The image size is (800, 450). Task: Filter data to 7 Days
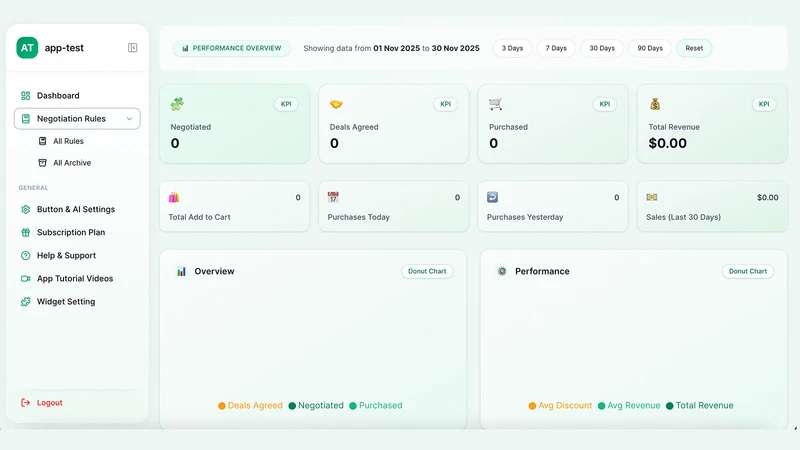tap(556, 48)
